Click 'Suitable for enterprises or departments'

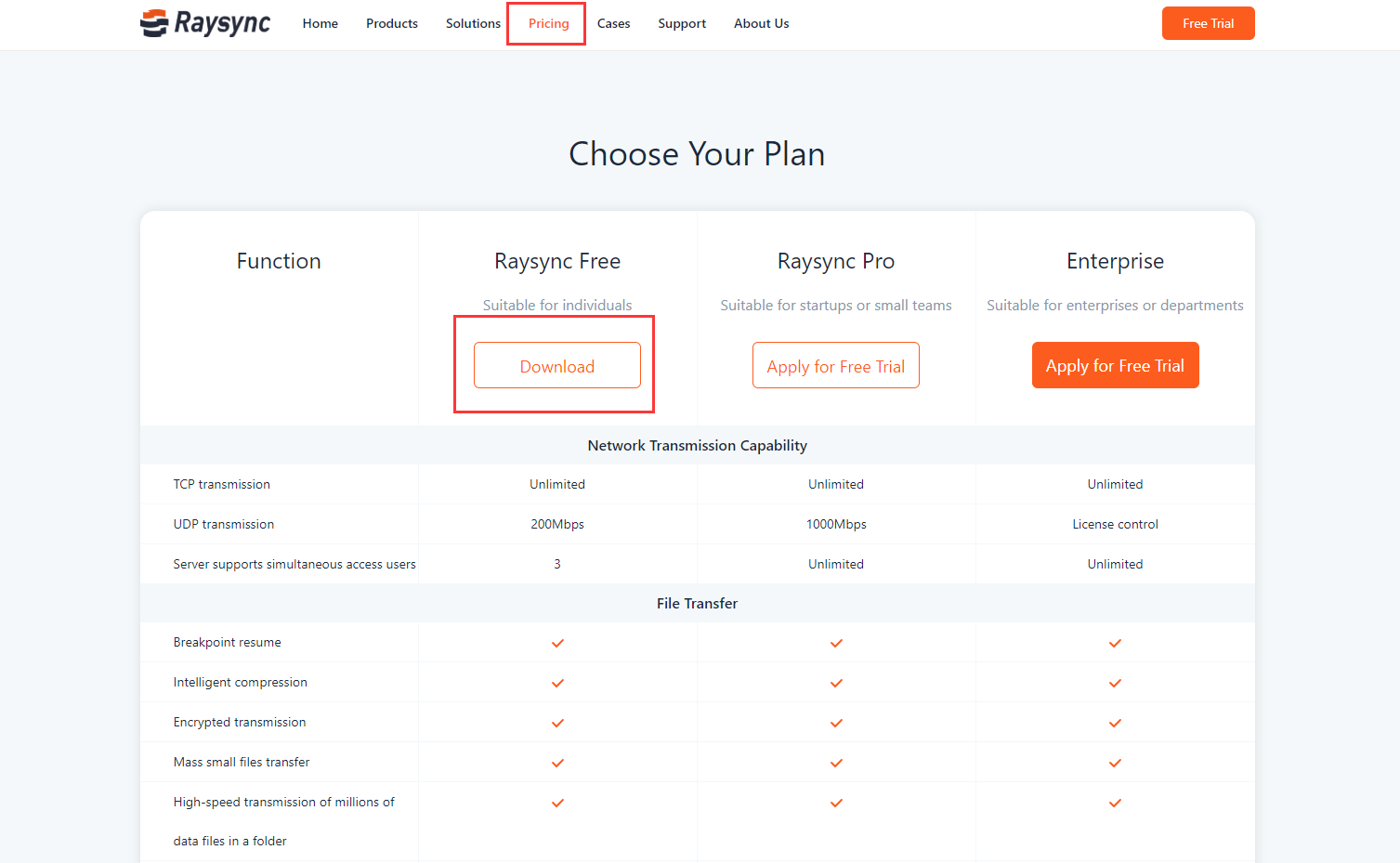pyautogui.click(x=1115, y=305)
